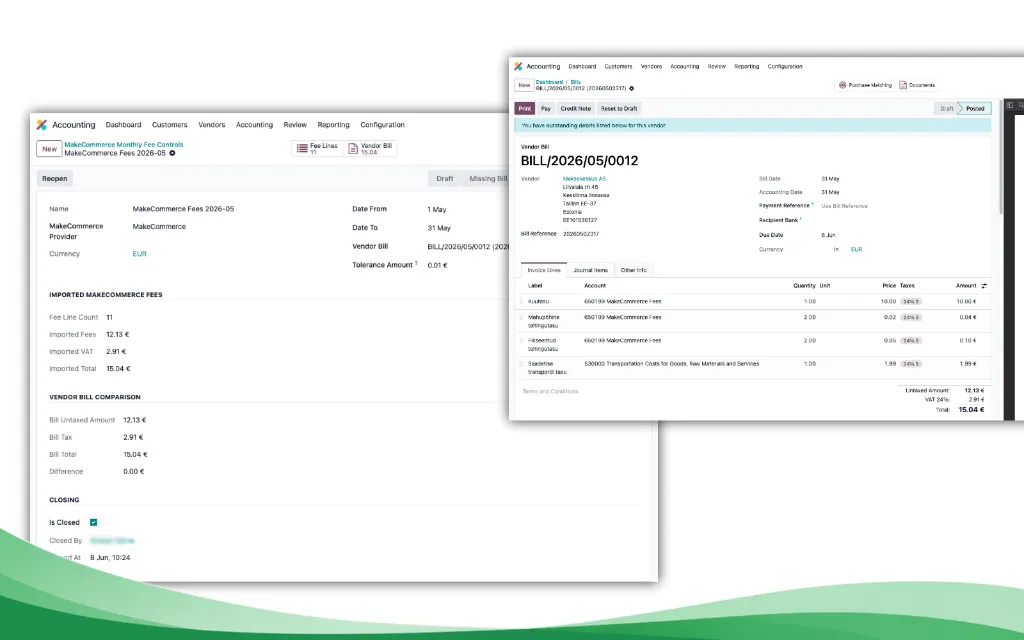Open the Review menu in the vendor bill window

(716, 67)
